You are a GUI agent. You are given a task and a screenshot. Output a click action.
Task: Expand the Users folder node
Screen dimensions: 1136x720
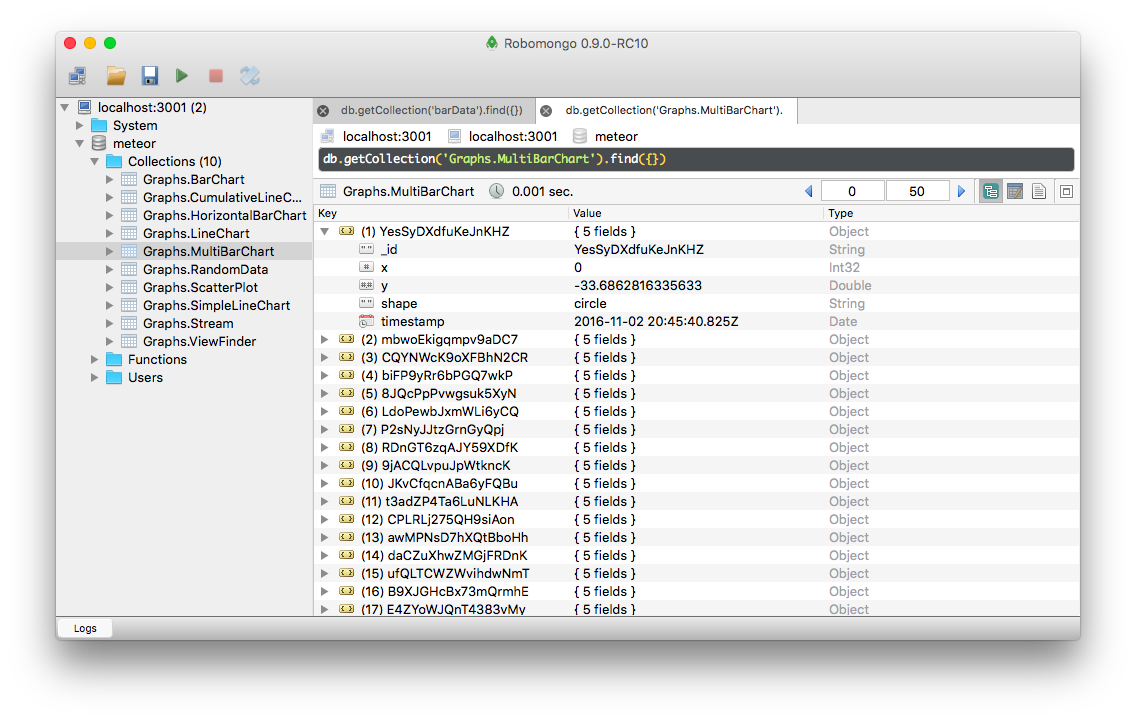[x=94, y=377]
